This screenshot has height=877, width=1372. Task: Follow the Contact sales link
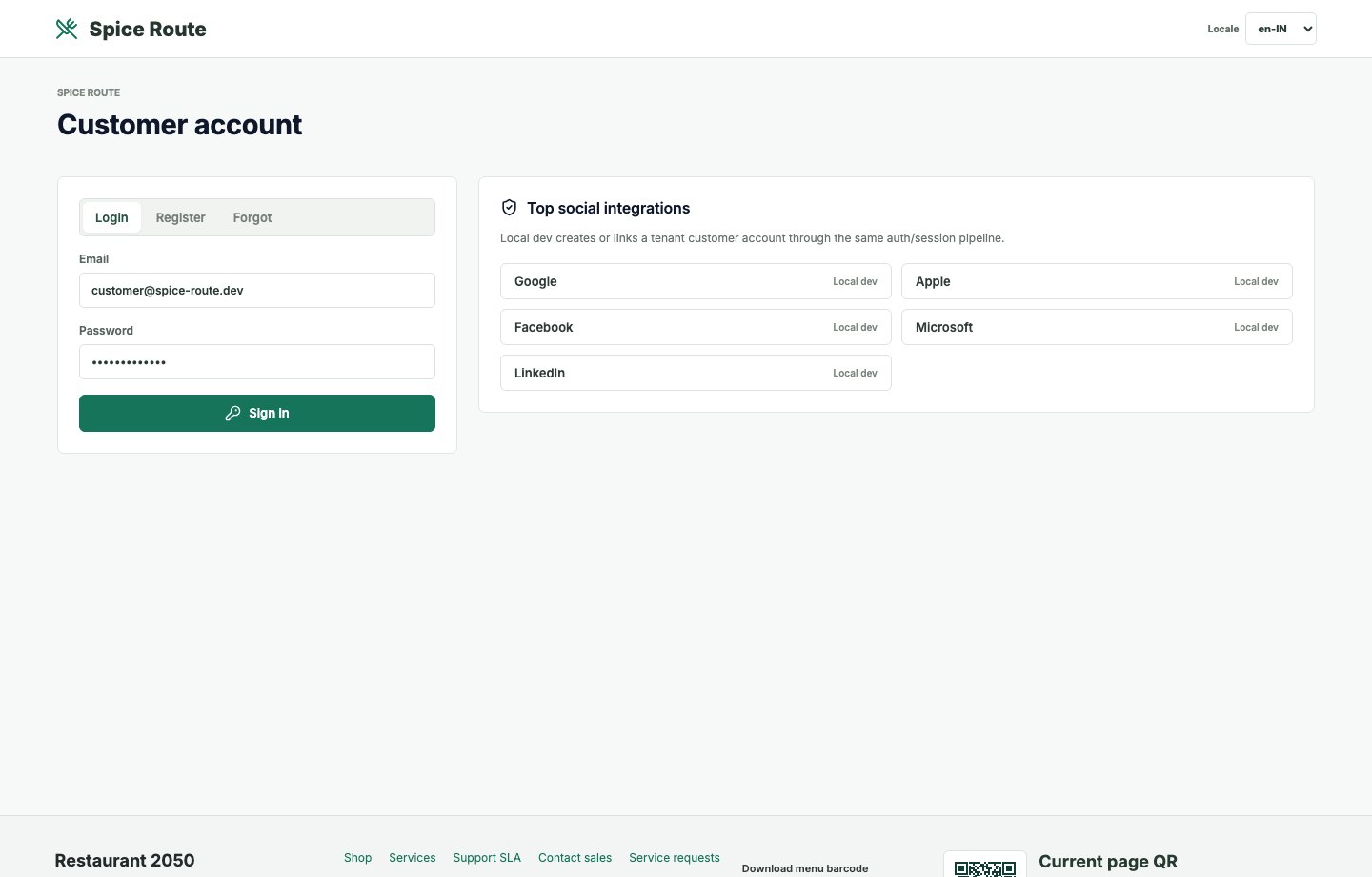(575, 858)
